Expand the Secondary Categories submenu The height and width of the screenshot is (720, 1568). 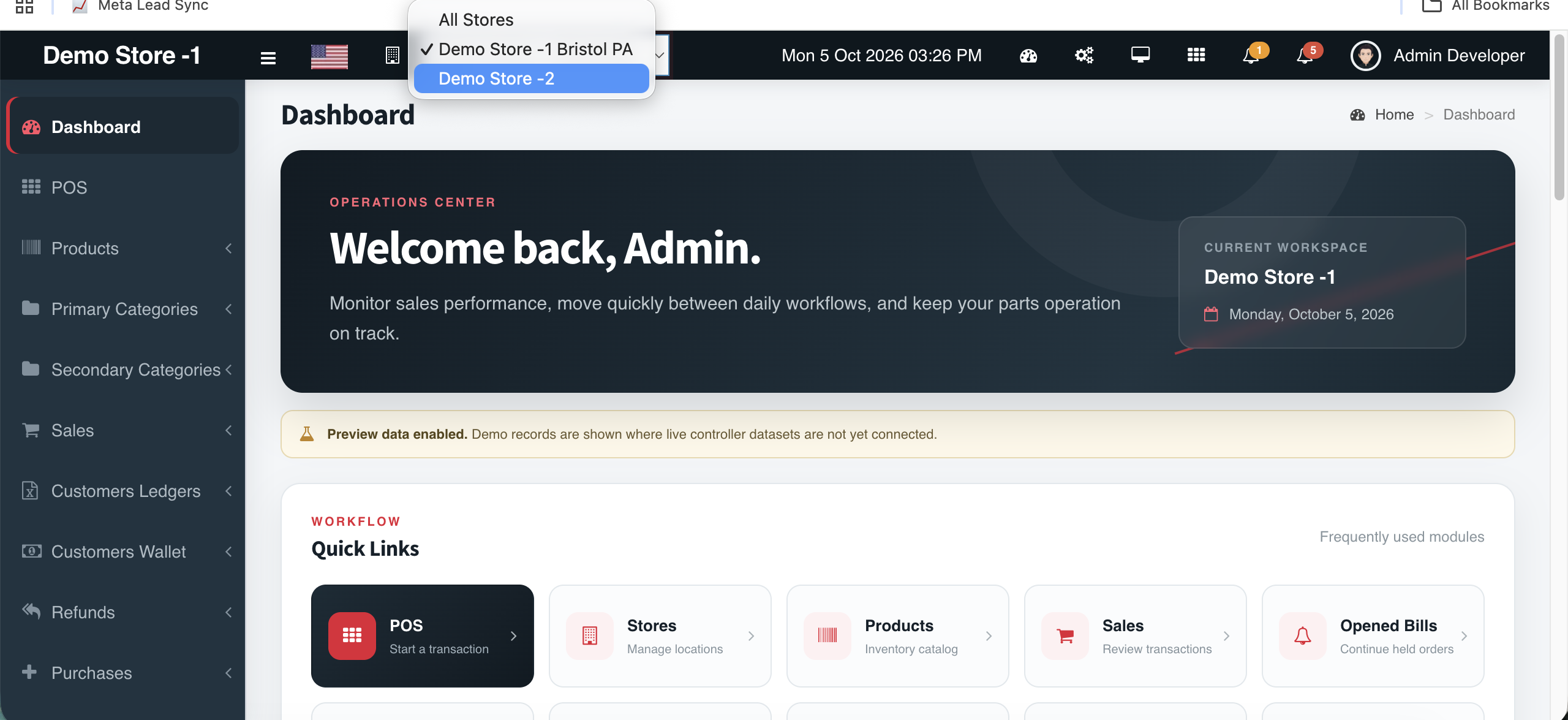click(123, 369)
